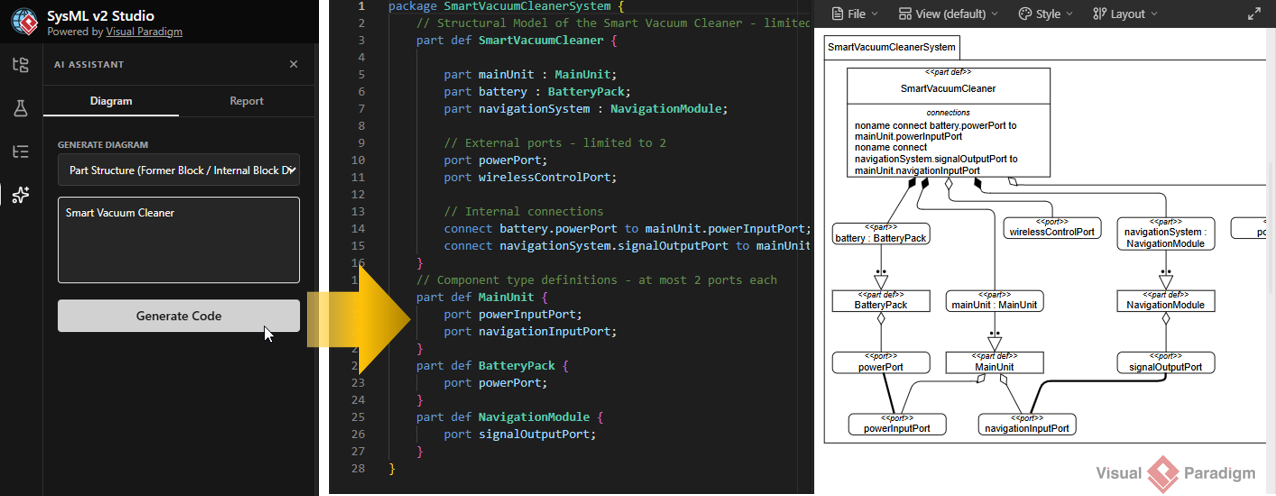Click the flask icon in the sidebar

coord(20,109)
